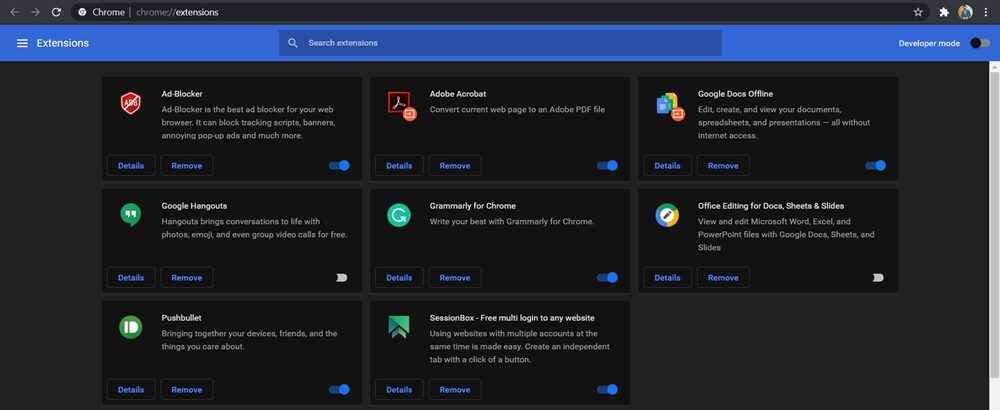
Task: Click the search magnifier icon
Action: pyautogui.click(x=293, y=43)
